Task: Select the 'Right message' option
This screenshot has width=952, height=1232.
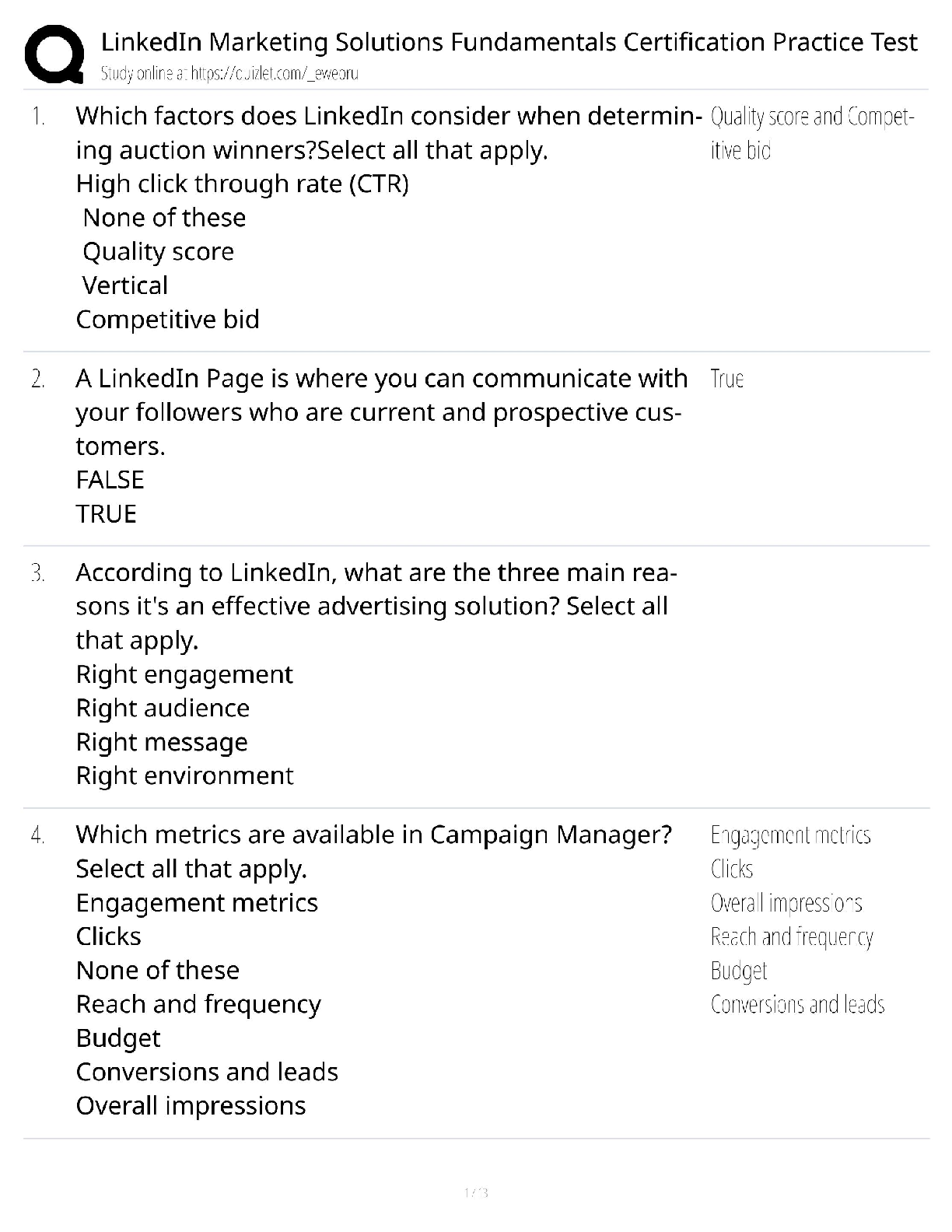Action: pyautogui.click(x=162, y=742)
